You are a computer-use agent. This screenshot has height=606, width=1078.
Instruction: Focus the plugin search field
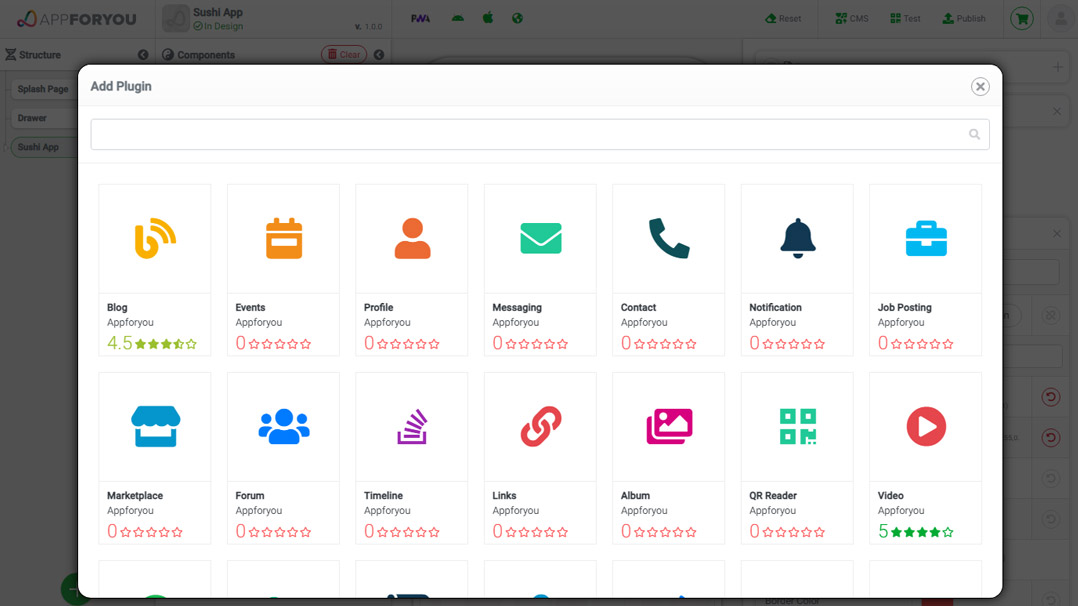click(540, 134)
